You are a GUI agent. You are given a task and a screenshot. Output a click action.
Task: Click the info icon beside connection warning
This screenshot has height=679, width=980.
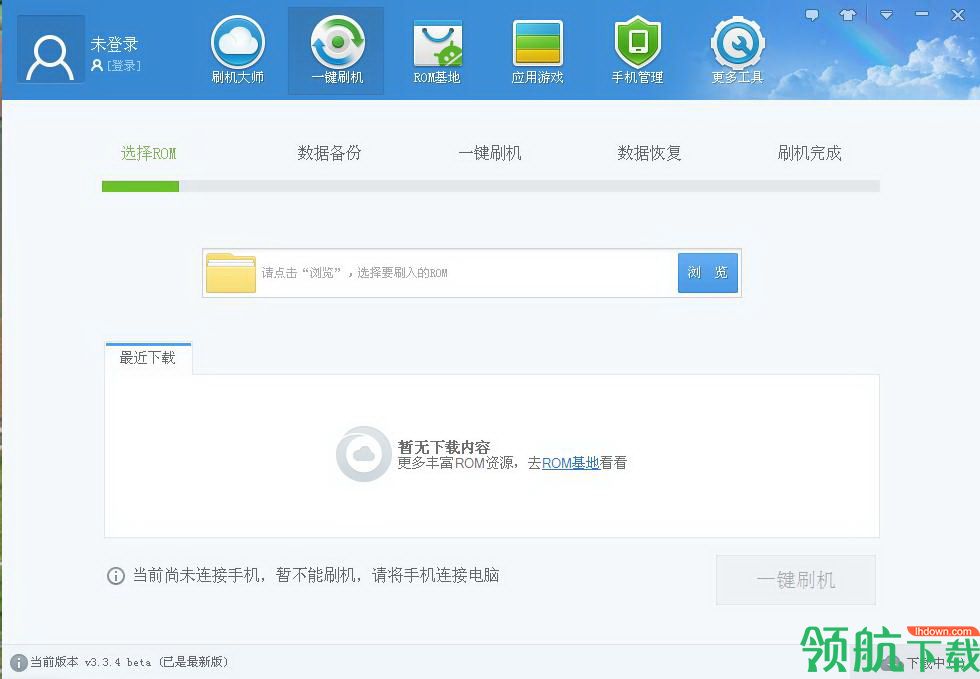coord(116,575)
